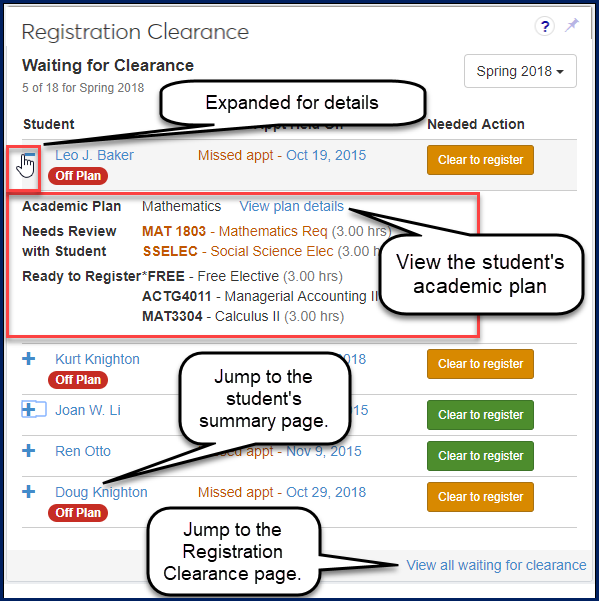Pin the Registration Clearance widget
Screen dimensions: 599x601
571,25
